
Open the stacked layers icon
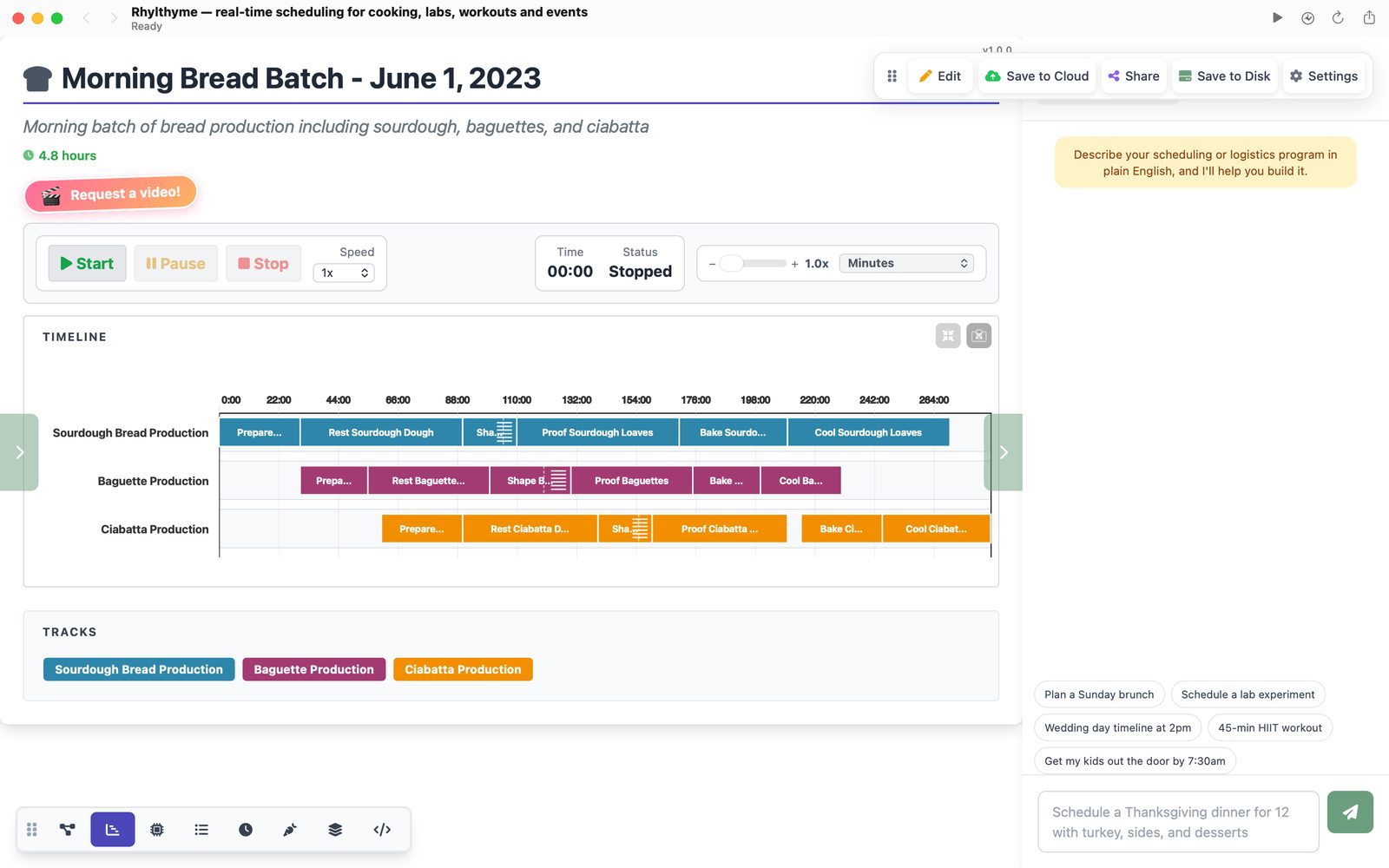pos(335,830)
